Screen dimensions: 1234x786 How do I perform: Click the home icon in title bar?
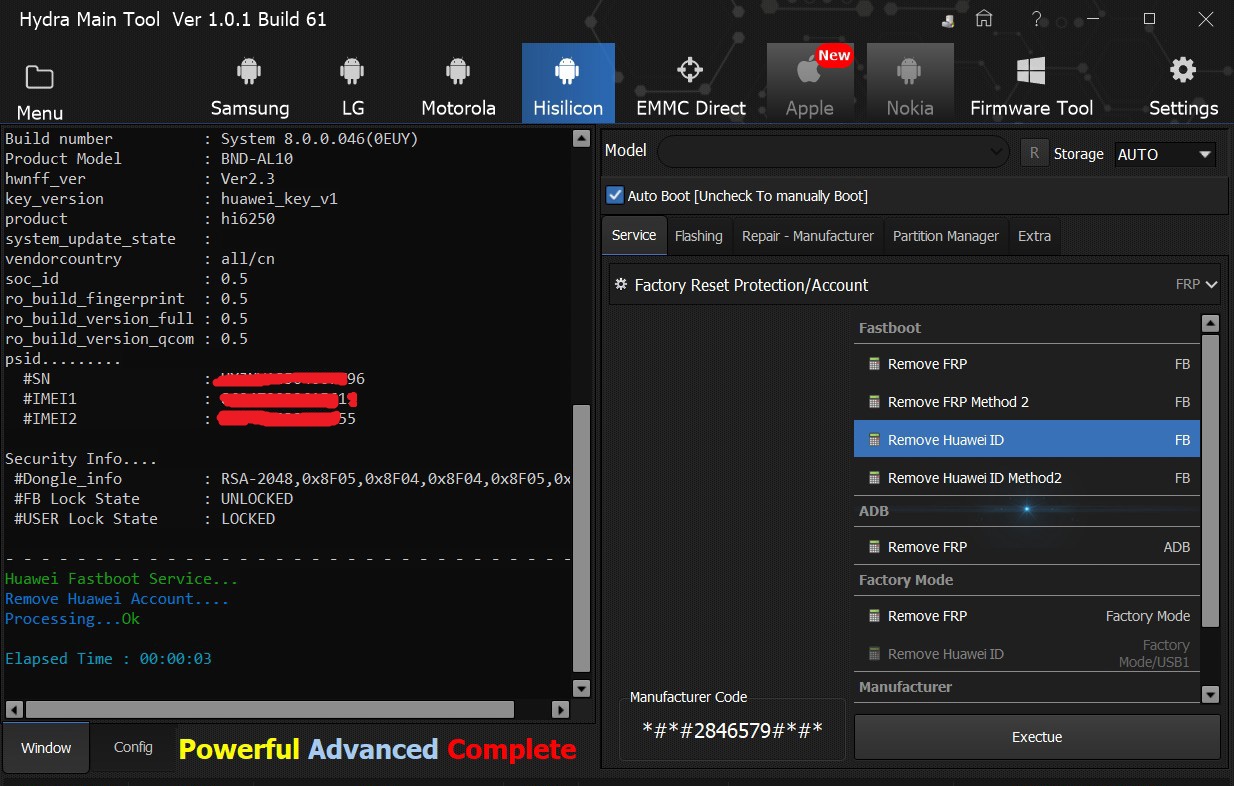pos(984,19)
